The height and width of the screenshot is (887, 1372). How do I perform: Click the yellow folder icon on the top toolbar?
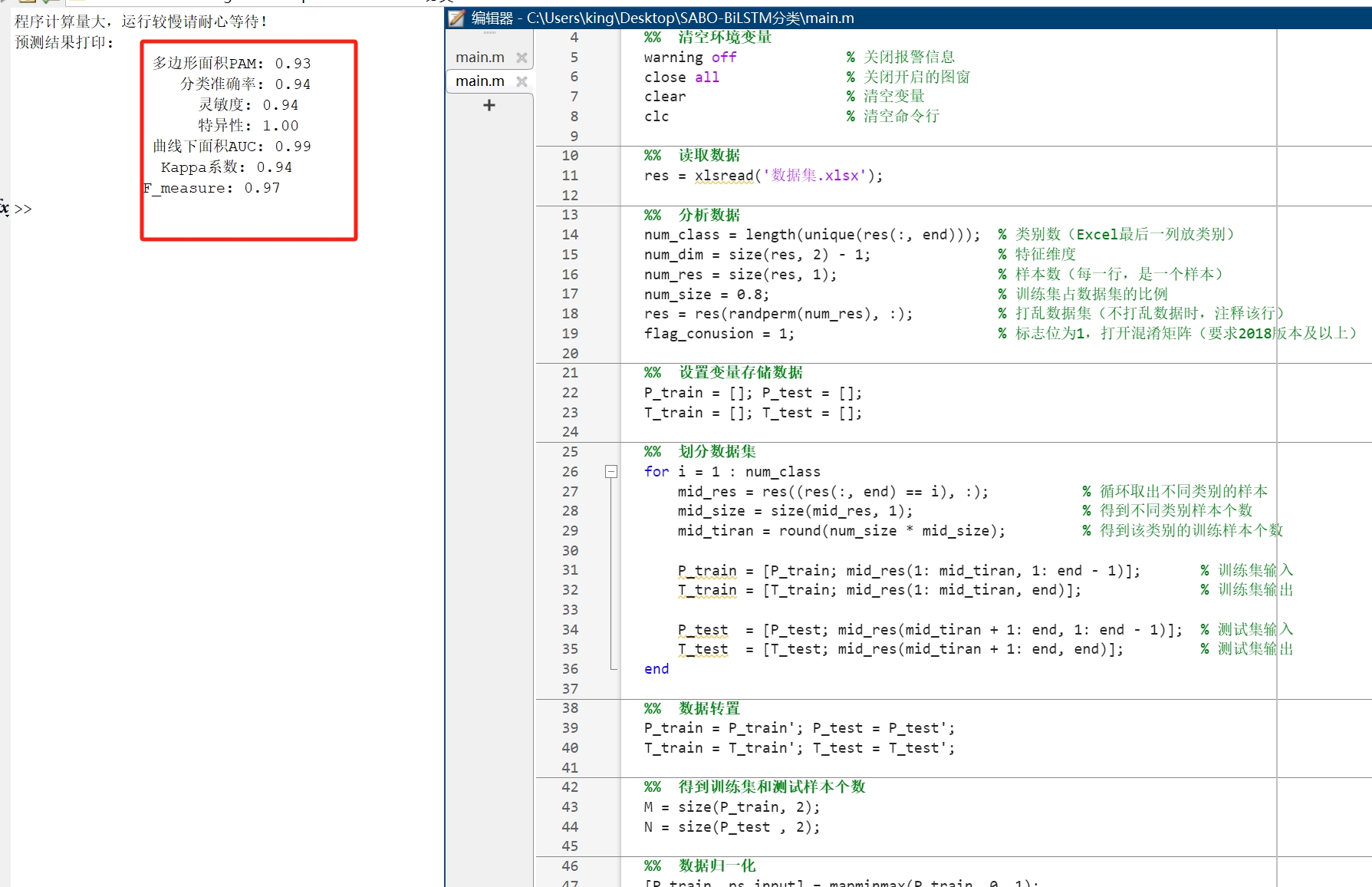(28, 2)
